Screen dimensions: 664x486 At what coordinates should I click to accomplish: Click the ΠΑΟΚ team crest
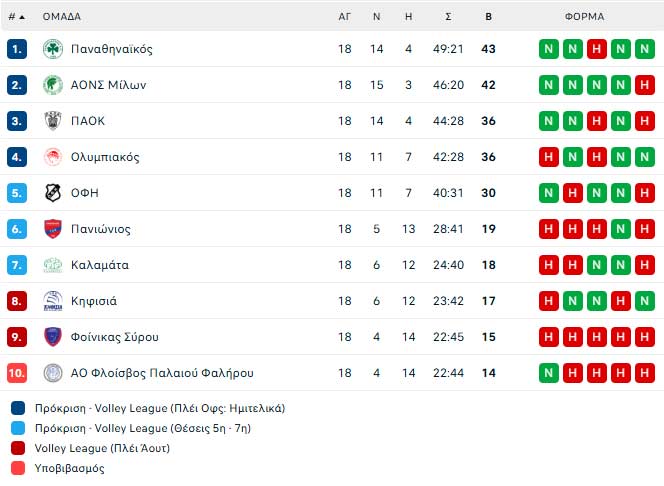(x=53, y=121)
